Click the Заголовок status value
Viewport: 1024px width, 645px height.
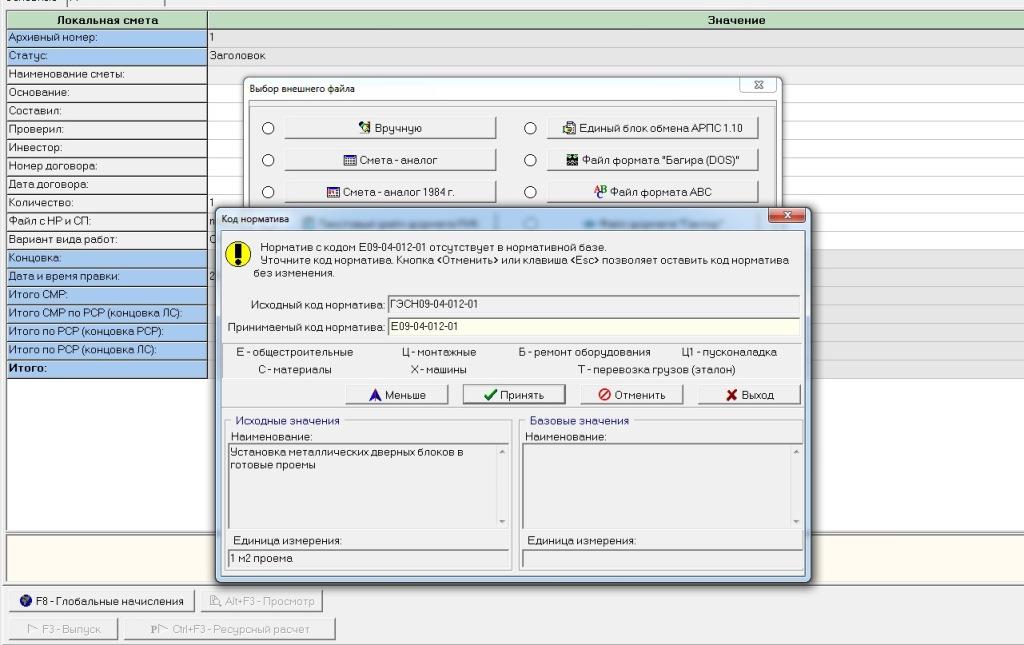[238, 55]
